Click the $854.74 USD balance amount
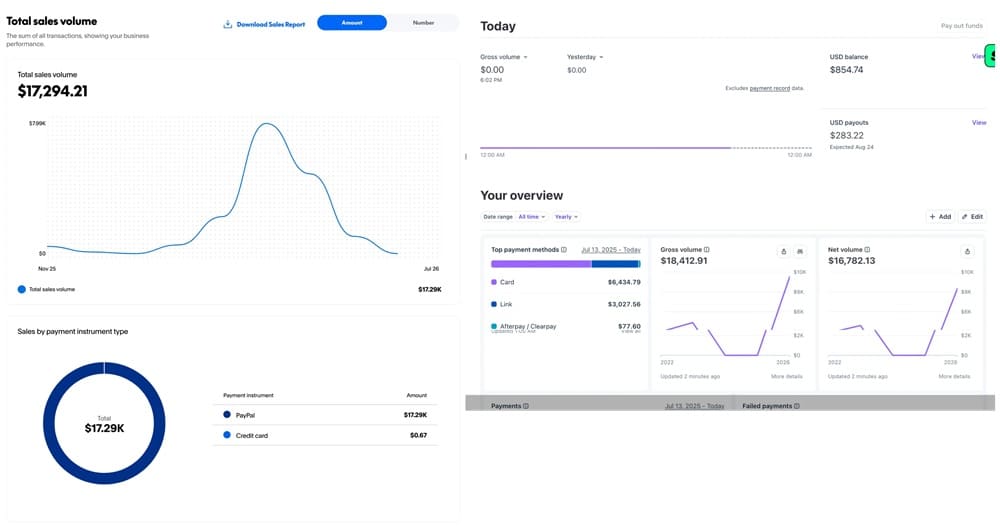The width and height of the screenshot is (1000, 529). tap(846, 70)
